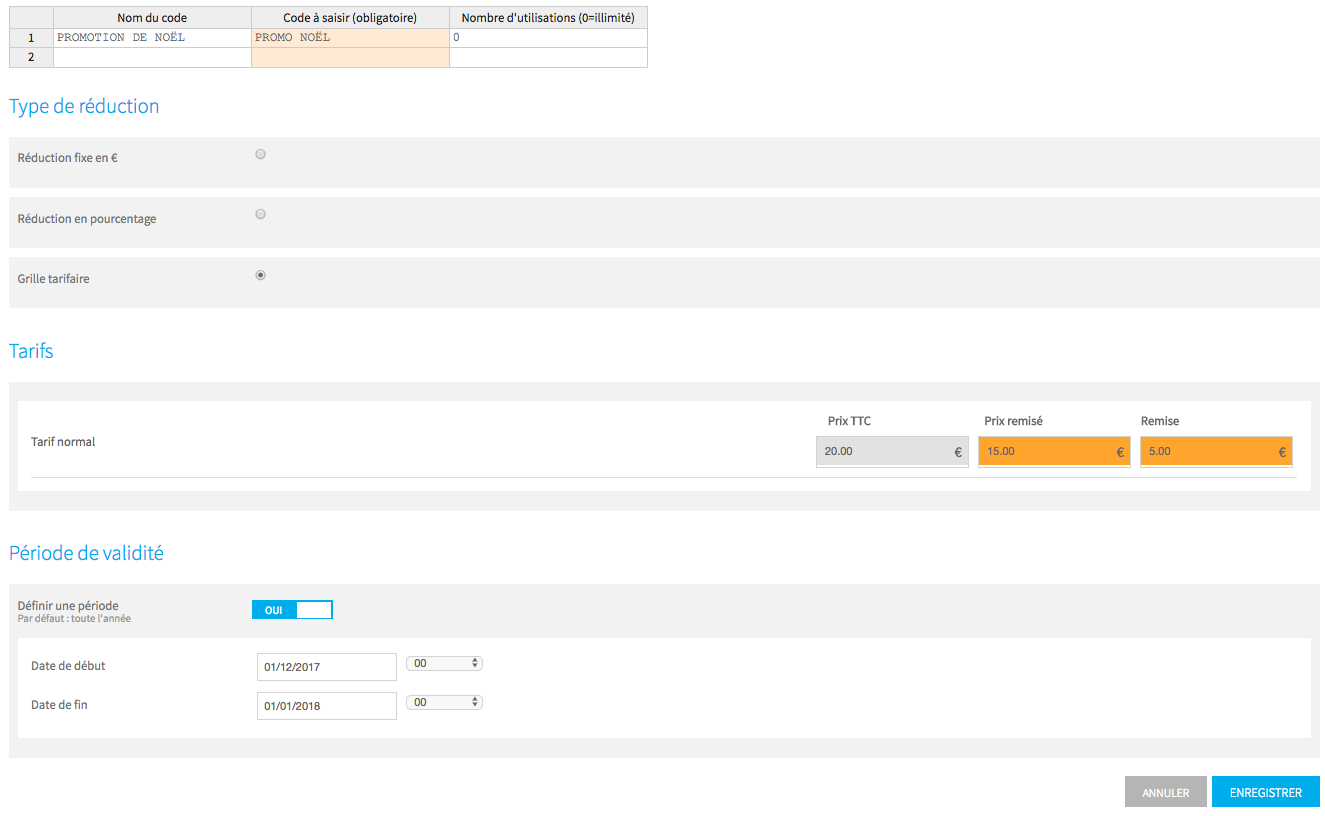The image size is (1325, 816).
Task: Click the empty 'Nom du code' cell in row 2
Action: point(152,58)
